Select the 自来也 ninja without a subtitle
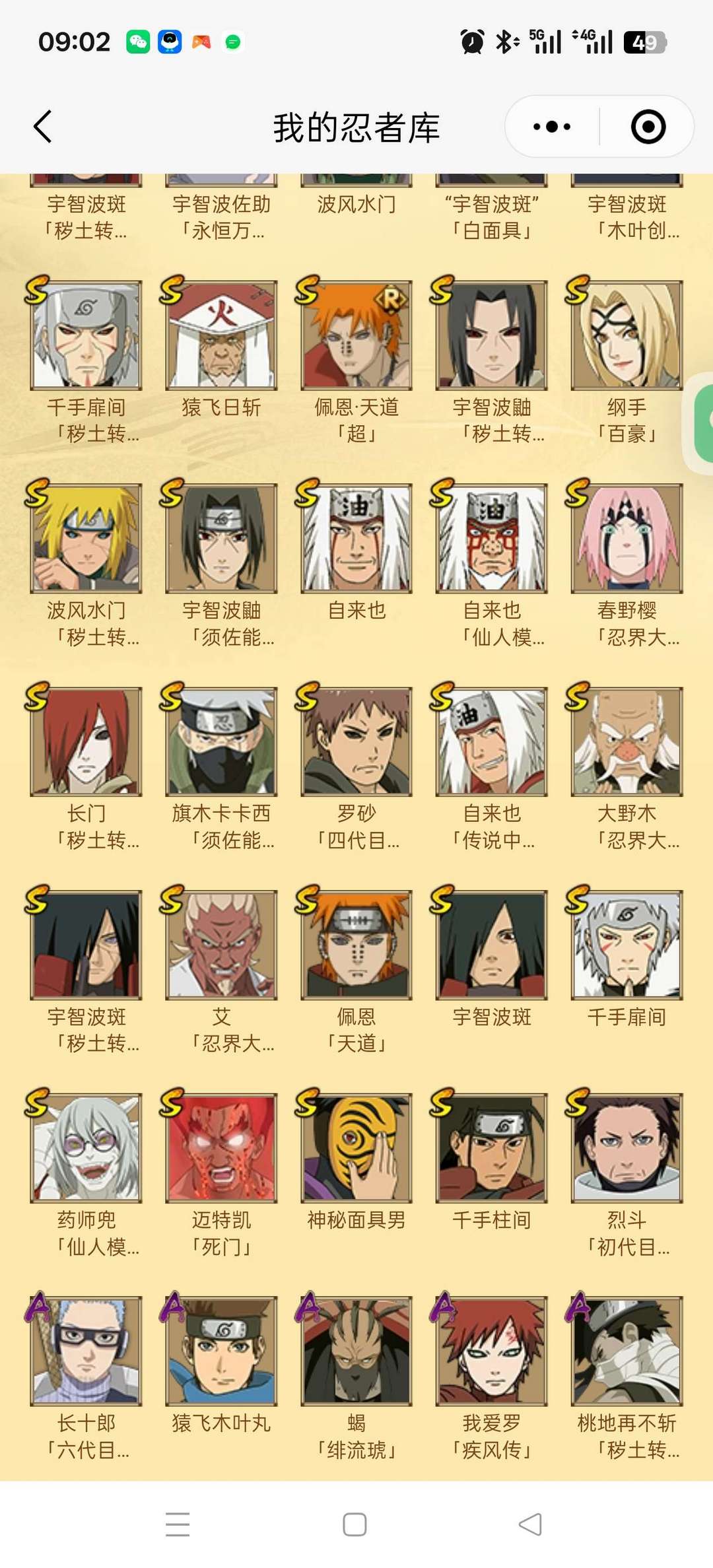 [356, 539]
